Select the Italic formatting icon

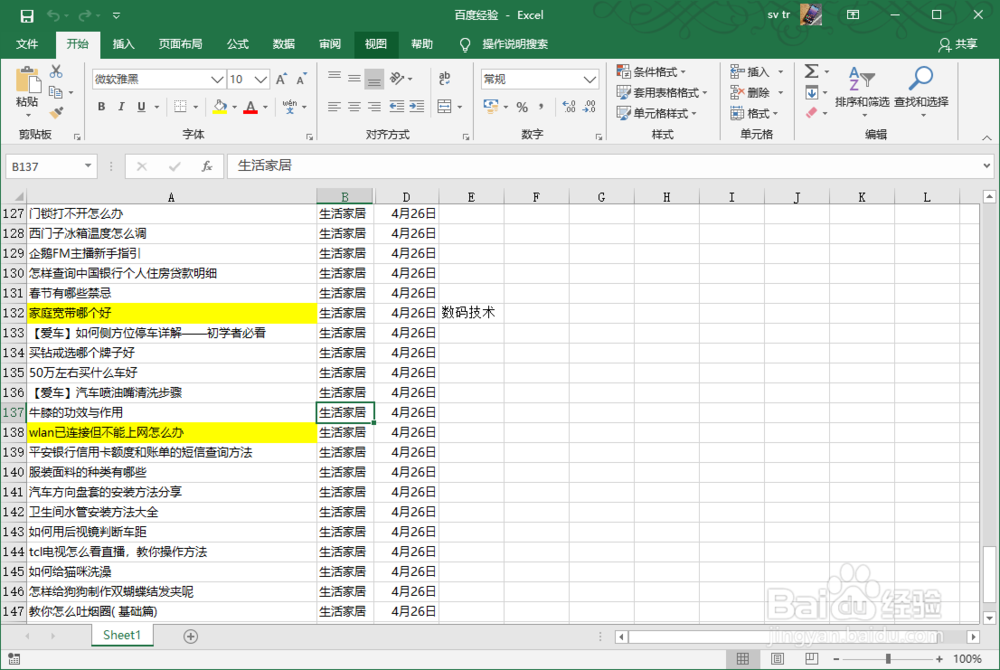(x=119, y=106)
